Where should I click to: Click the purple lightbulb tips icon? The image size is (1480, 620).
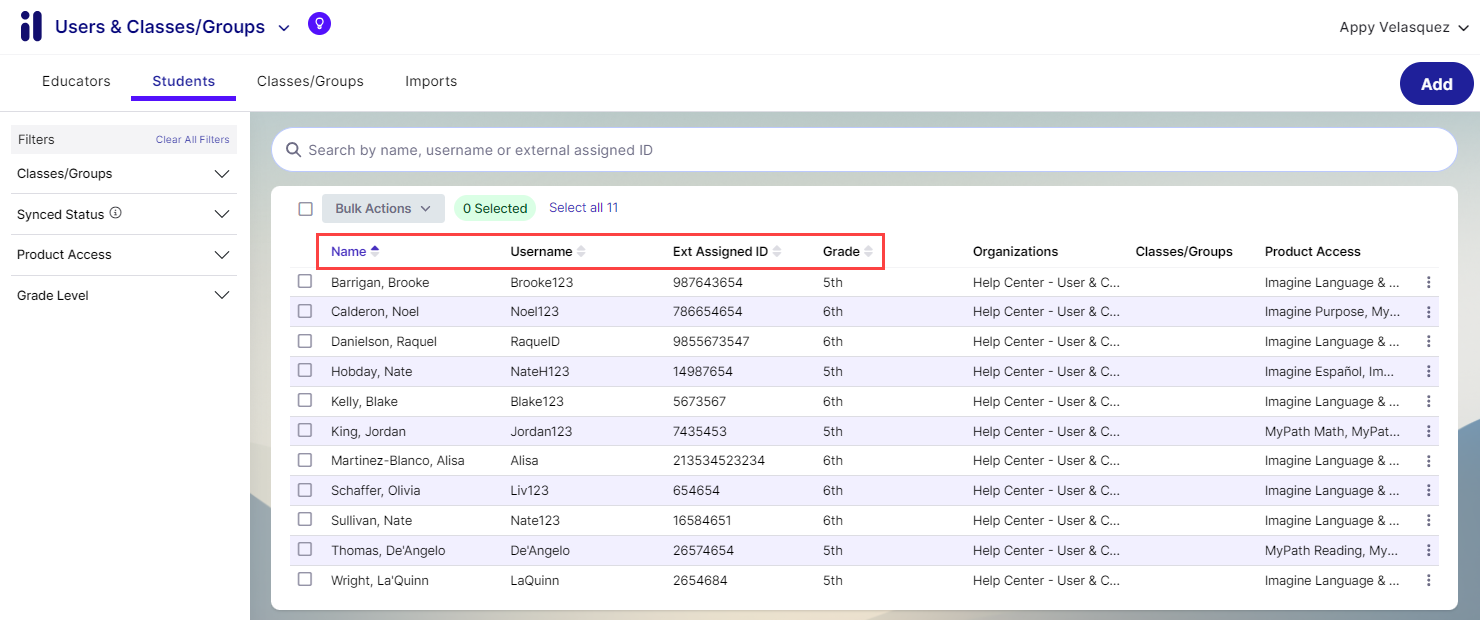319,23
